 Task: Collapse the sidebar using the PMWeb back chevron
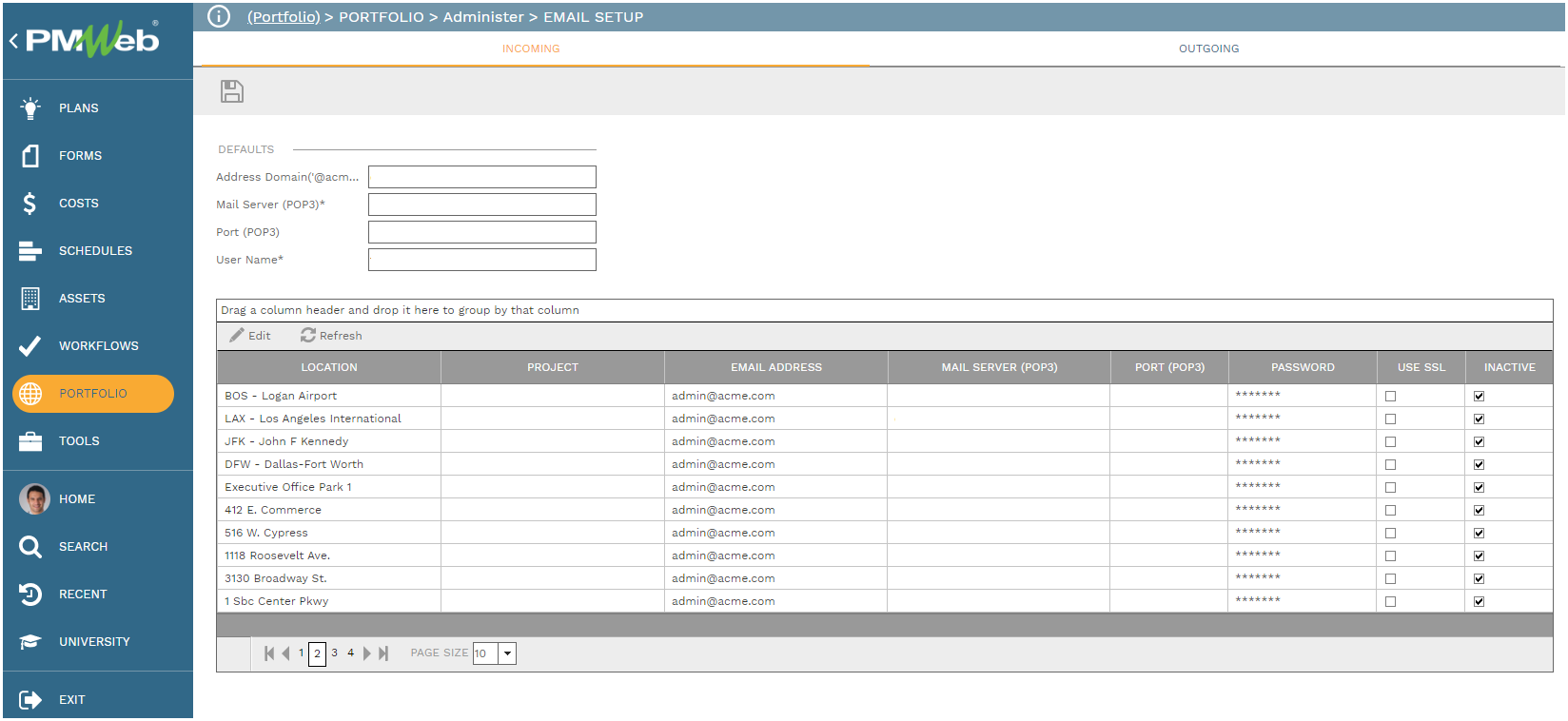[13, 41]
